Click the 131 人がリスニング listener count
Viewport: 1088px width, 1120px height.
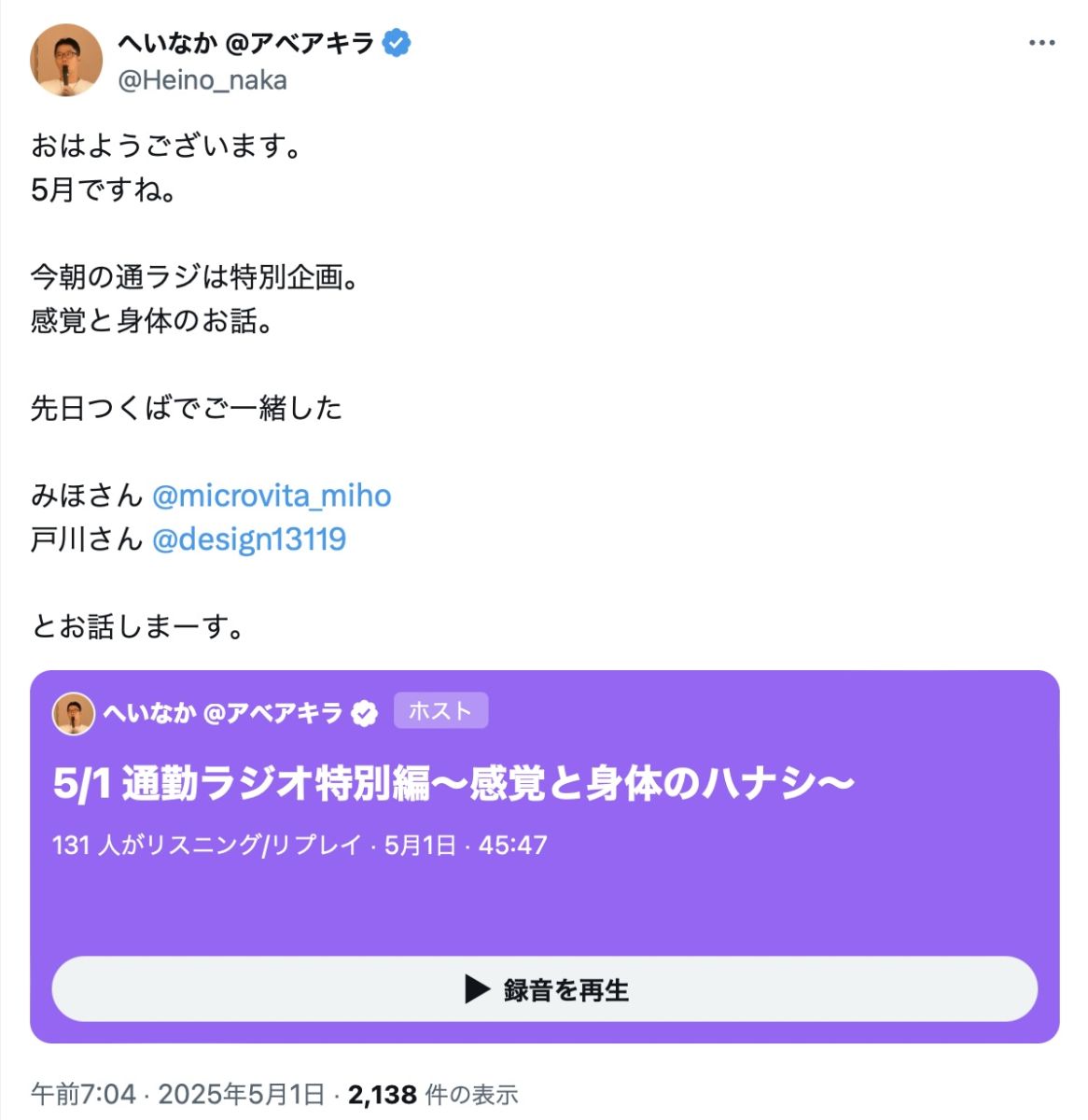click(207, 846)
